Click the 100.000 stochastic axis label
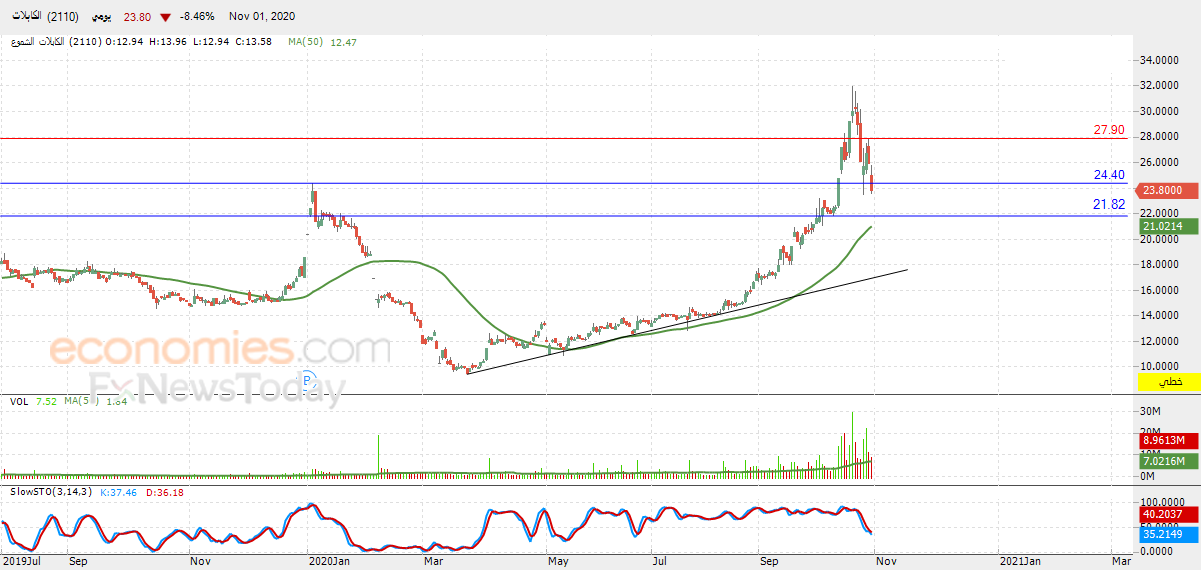 tap(1162, 502)
